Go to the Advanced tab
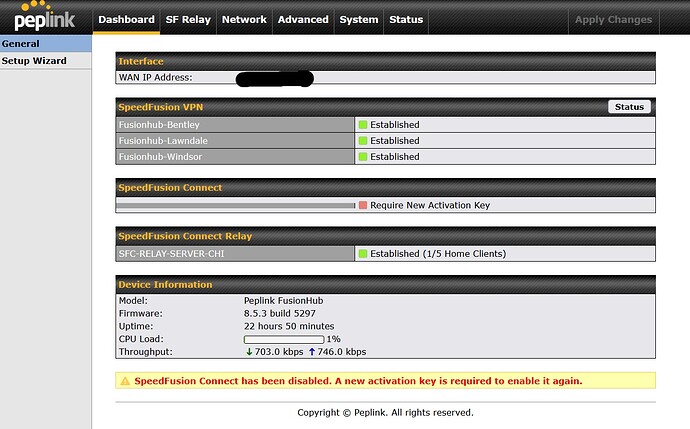 point(303,19)
